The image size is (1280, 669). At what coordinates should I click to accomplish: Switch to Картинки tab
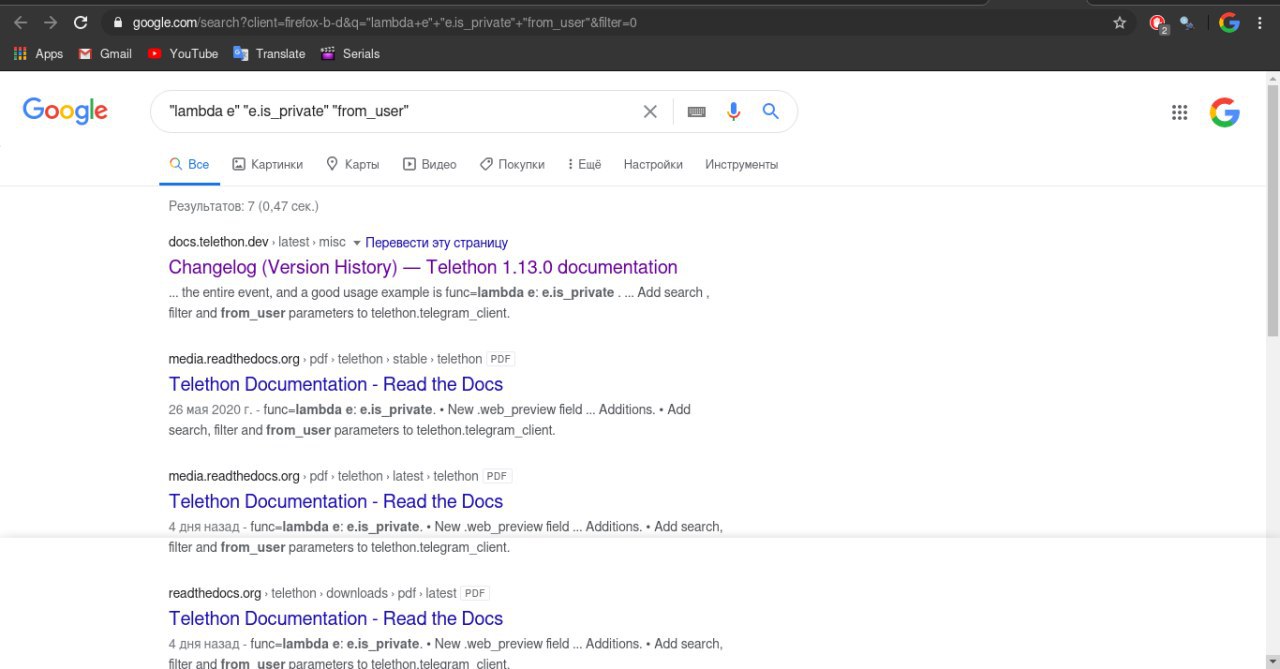pos(267,164)
